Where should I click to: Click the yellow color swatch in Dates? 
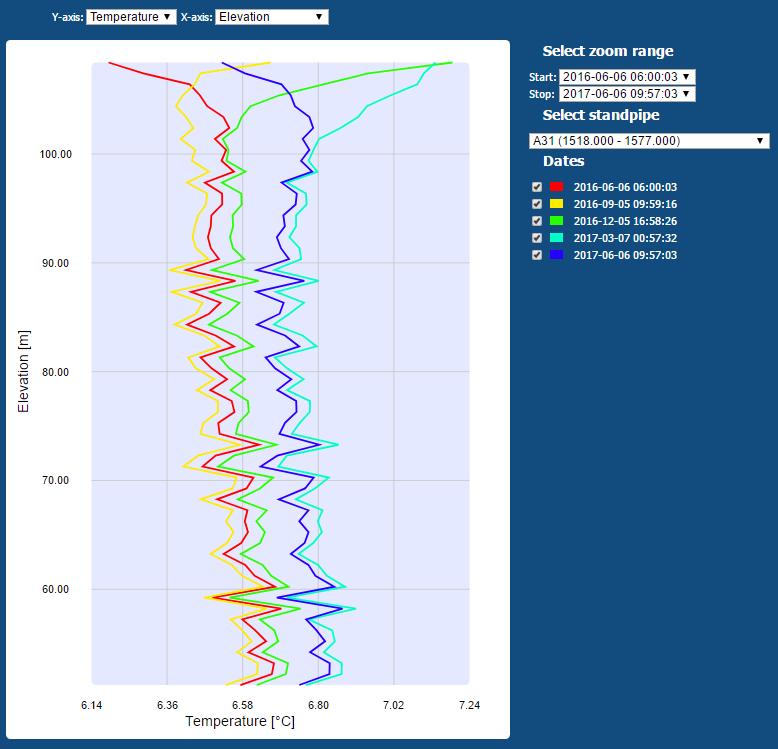tap(557, 204)
